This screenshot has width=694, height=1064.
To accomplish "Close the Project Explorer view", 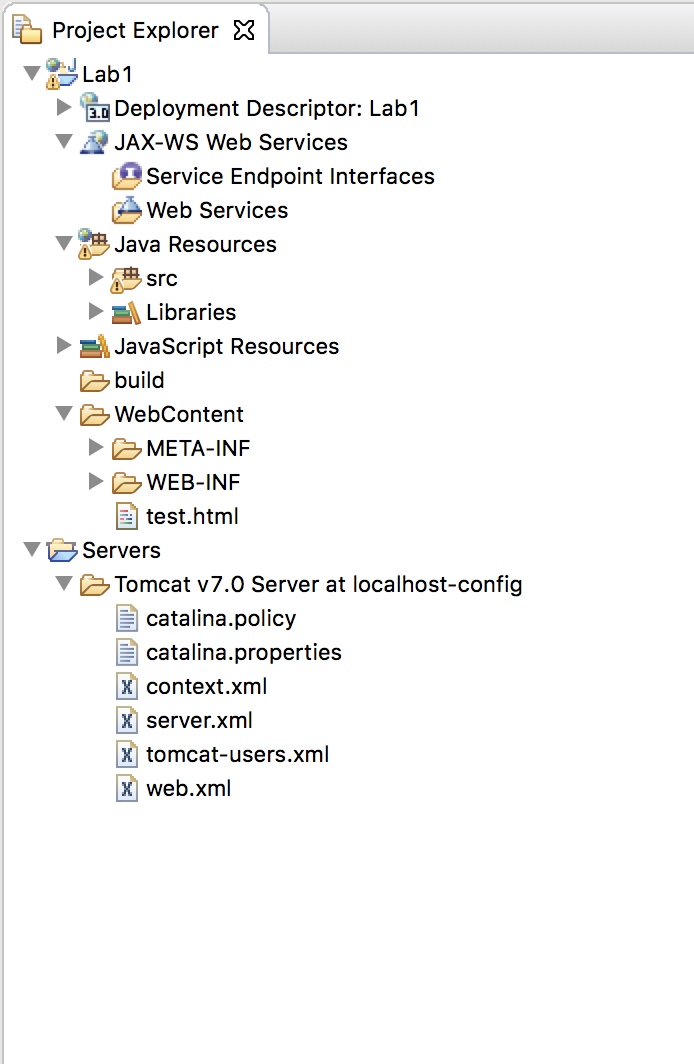I will coord(244,29).
